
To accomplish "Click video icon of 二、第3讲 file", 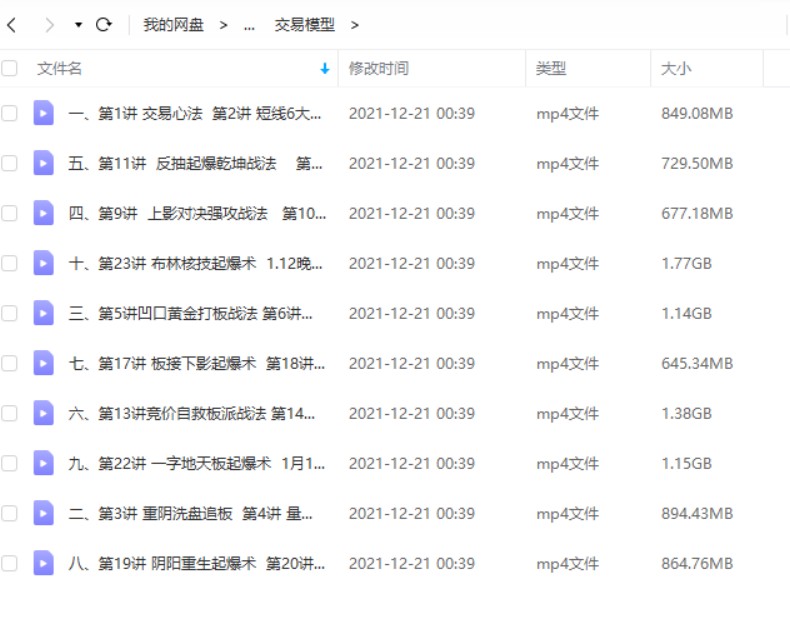I will pyautogui.click(x=43, y=513).
